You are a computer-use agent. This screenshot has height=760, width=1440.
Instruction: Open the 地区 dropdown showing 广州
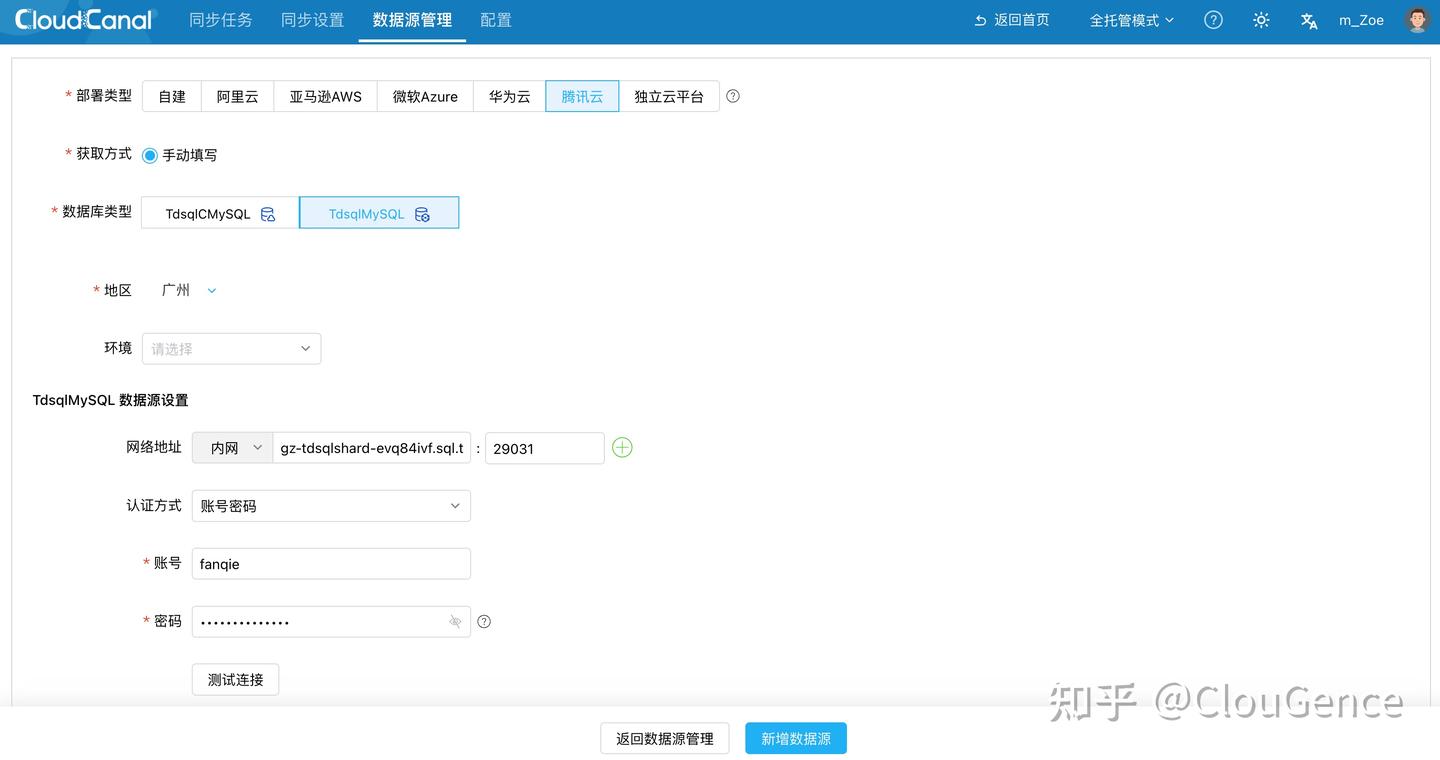(189, 290)
